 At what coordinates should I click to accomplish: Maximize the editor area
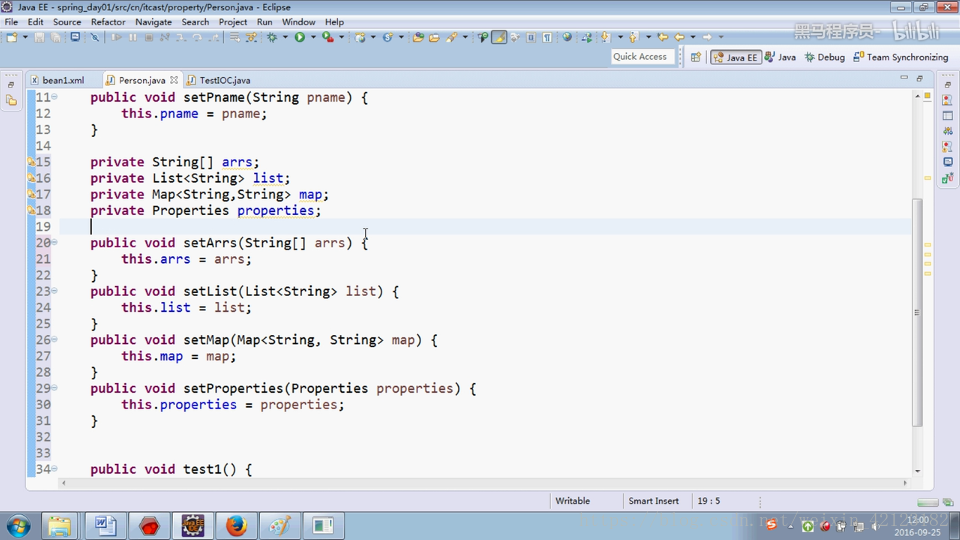click(920, 78)
